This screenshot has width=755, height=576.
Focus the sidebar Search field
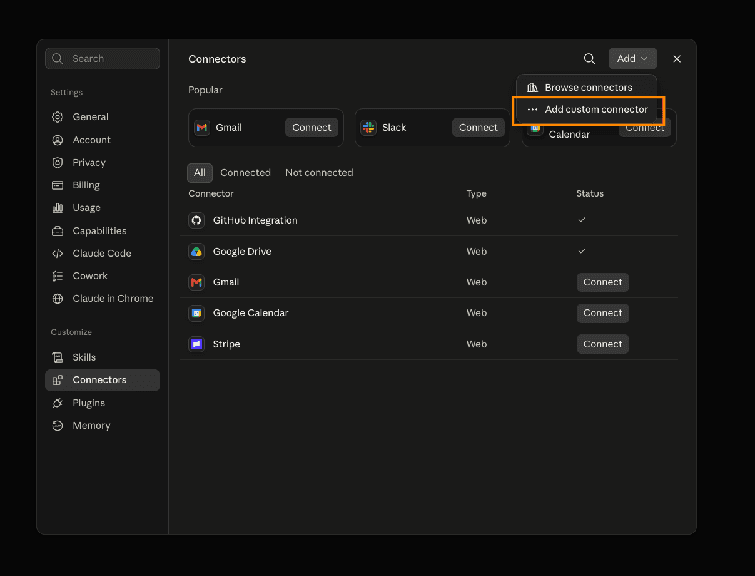[103, 58]
